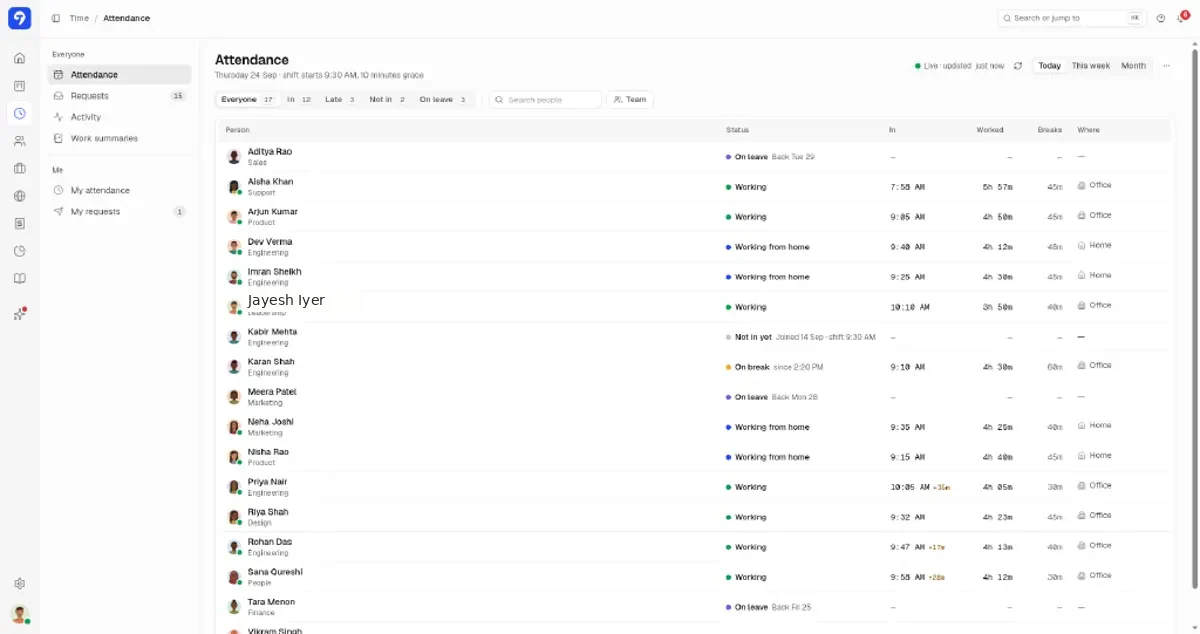Open Attendance in the sidebar
The height and width of the screenshot is (634, 1200).
[x=119, y=75]
